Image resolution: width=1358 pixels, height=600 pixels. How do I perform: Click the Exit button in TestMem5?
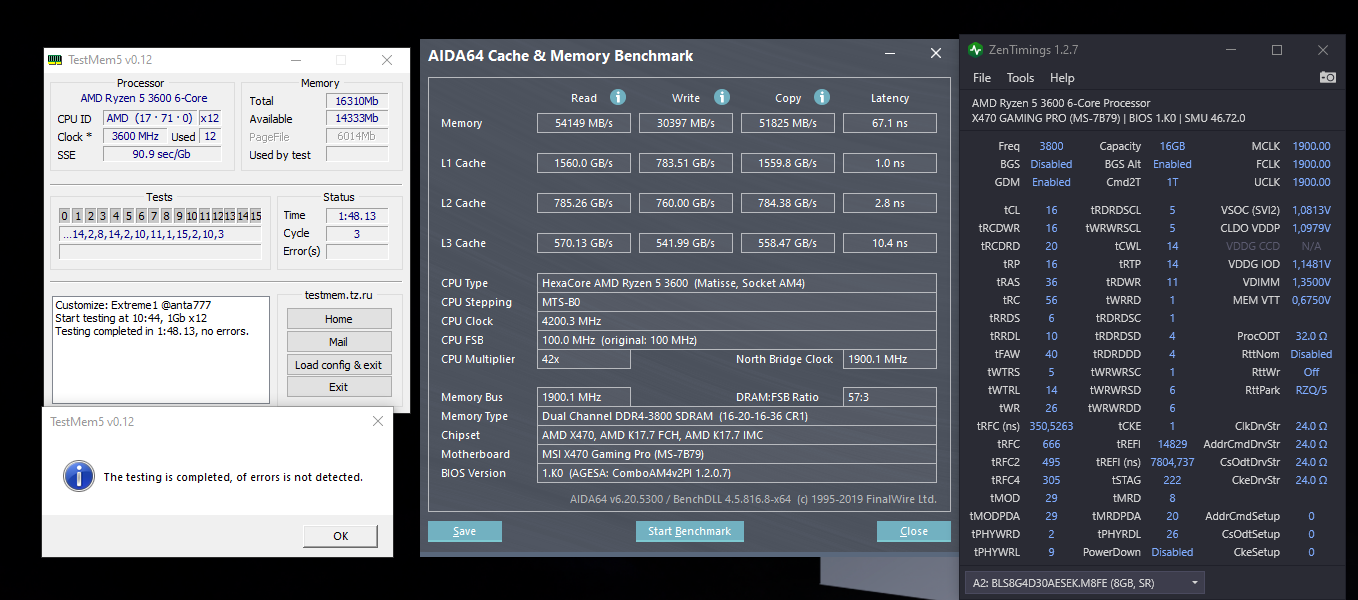pos(339,387)
